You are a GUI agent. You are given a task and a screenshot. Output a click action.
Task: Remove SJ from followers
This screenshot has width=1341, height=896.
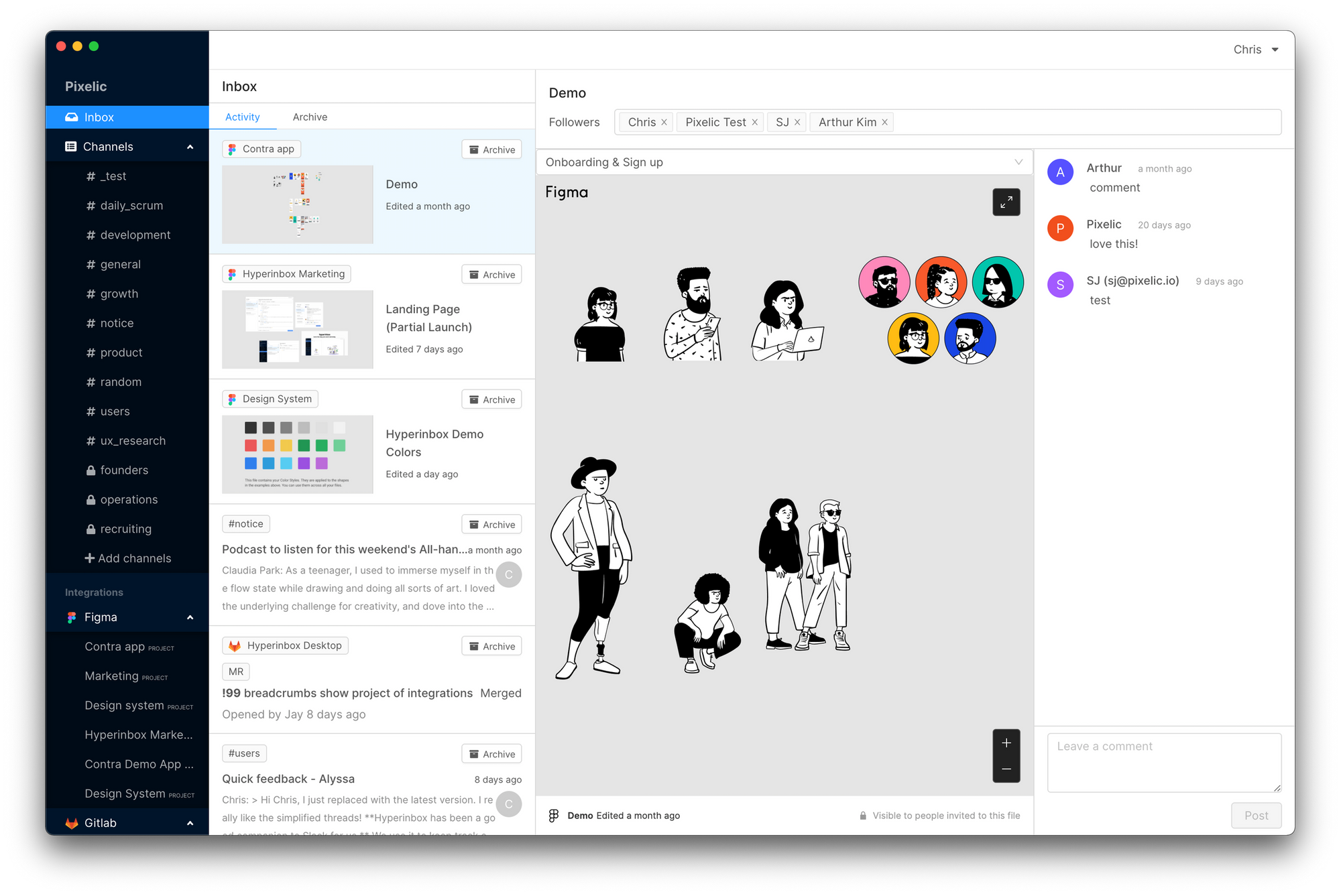797,122
